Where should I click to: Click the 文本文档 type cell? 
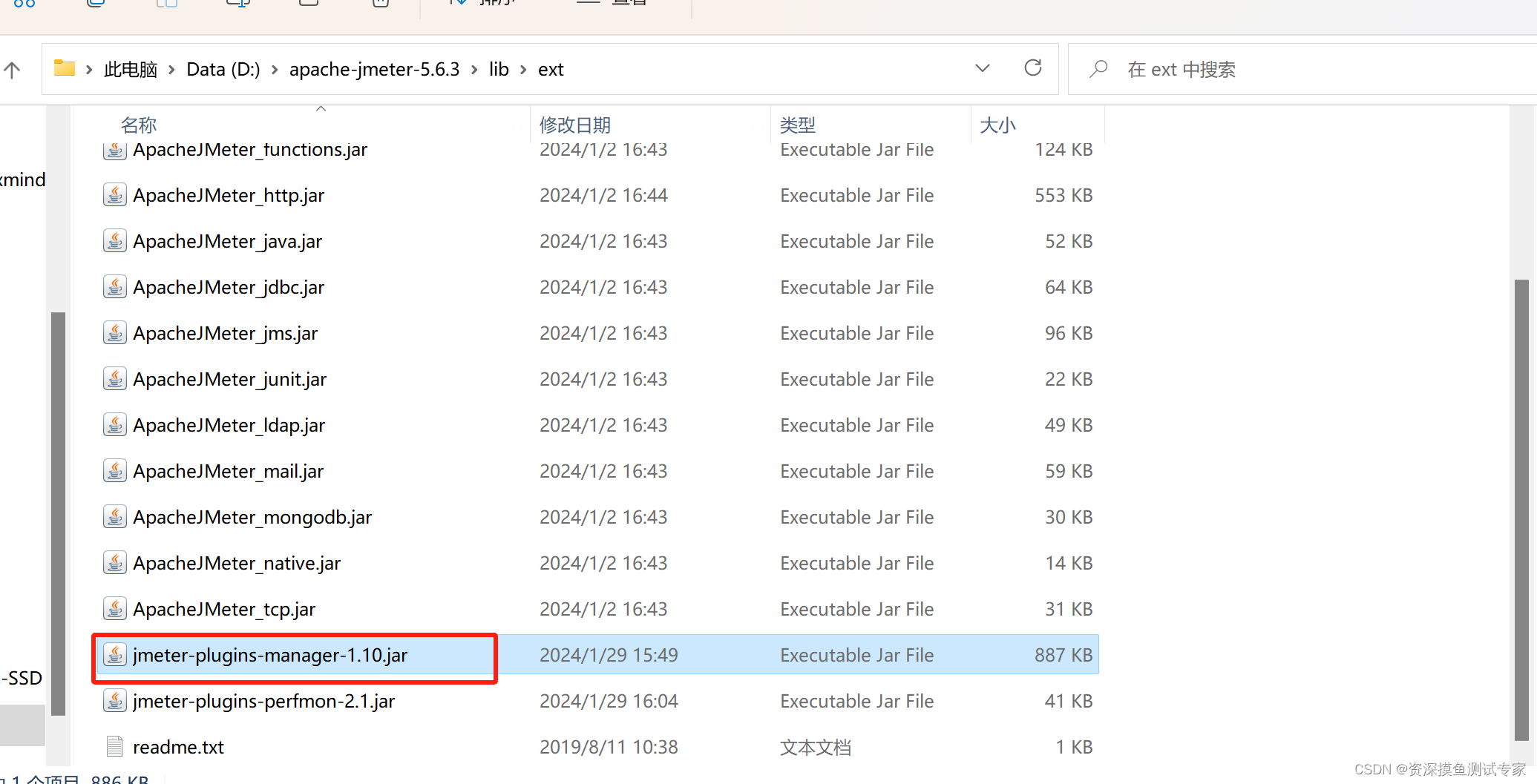pyautogui.click(x=816, y=747)
